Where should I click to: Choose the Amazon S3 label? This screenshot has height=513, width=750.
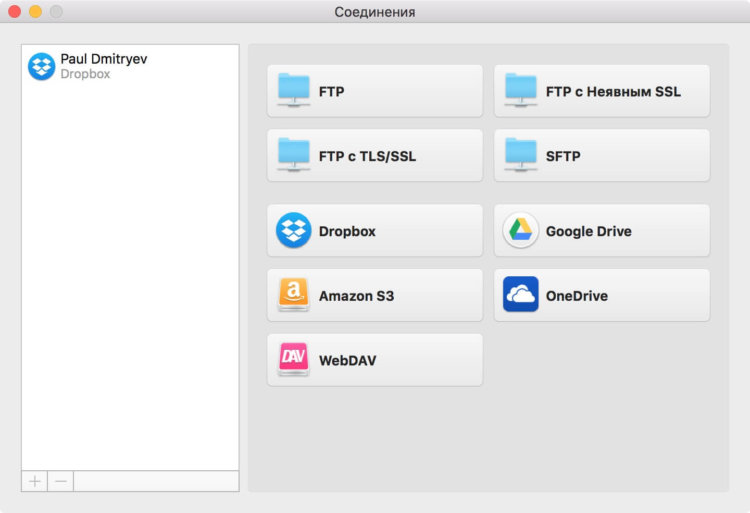(x=356, y=296)
